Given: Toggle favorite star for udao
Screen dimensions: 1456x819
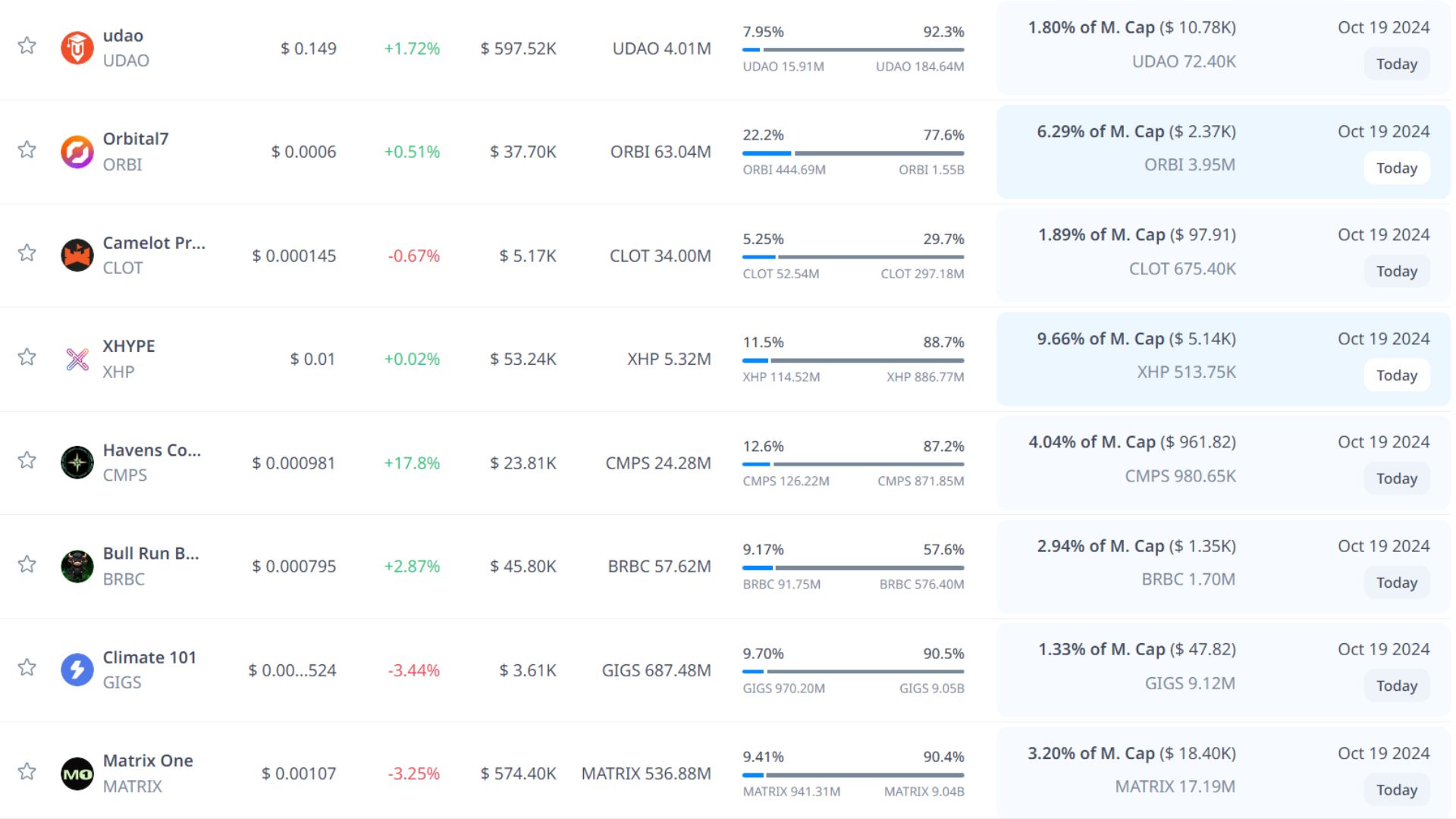Looking at the screenshot, I should coord(27,45).
